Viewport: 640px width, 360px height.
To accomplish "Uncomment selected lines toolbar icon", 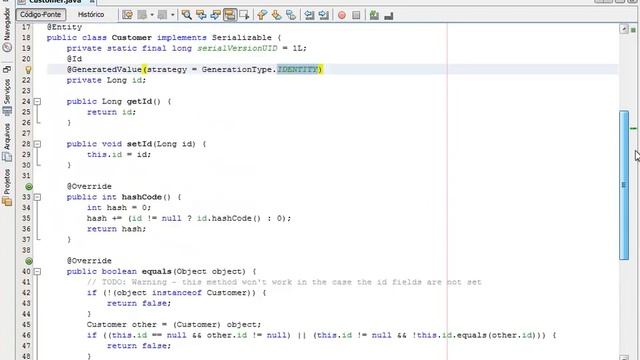I will (374, 15).
